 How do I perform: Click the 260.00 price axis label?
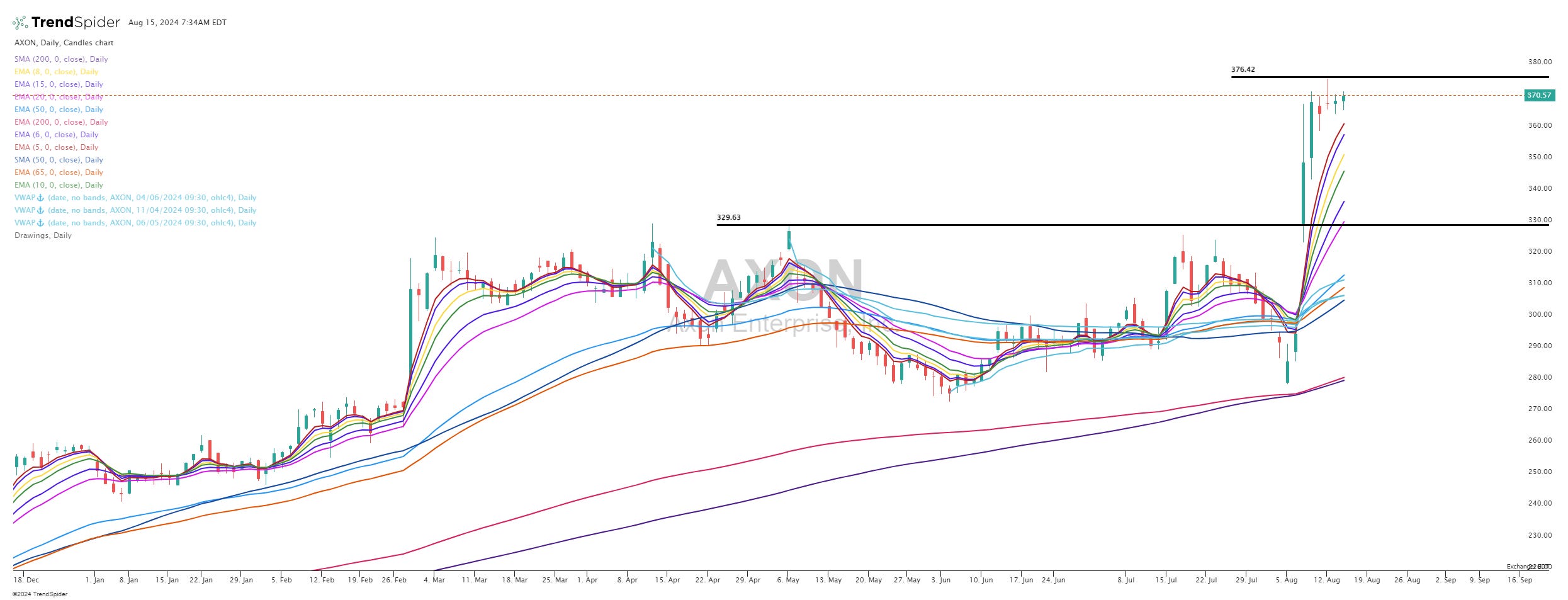coord(1540,440)
